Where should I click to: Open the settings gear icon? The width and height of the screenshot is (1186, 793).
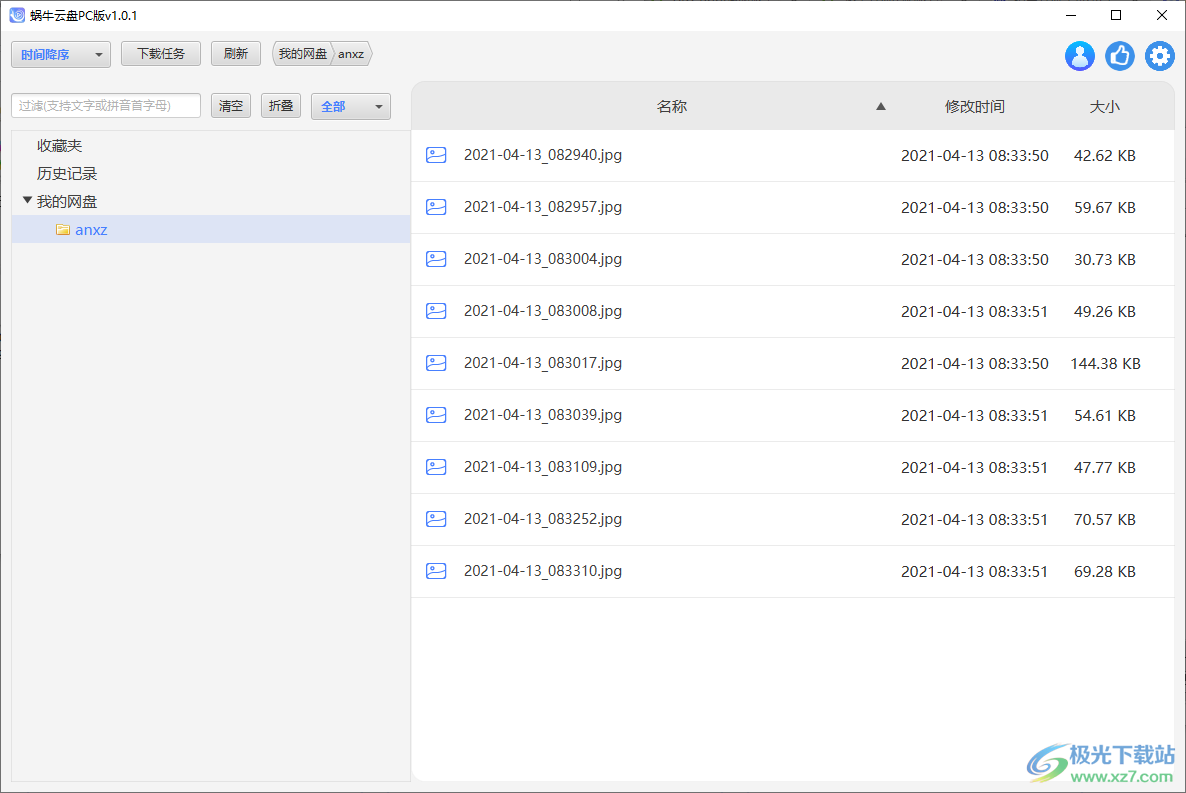pos(1160,56)
